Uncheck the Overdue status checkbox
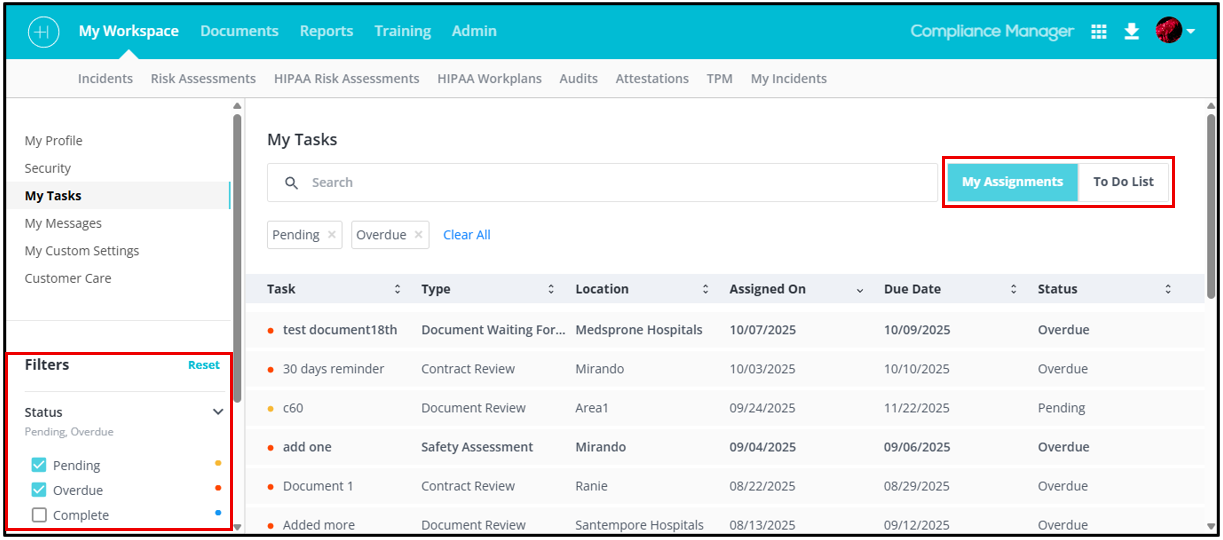The height and width of the screenshot is (540, 1223). [x=39, y=490]
